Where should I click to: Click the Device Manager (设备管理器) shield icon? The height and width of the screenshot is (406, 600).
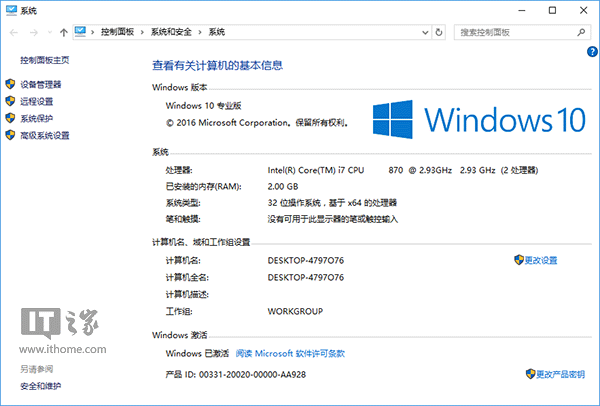11,85
